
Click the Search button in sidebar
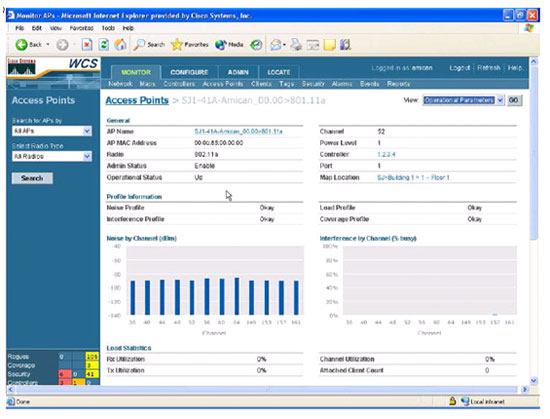[x=32, y=178]
